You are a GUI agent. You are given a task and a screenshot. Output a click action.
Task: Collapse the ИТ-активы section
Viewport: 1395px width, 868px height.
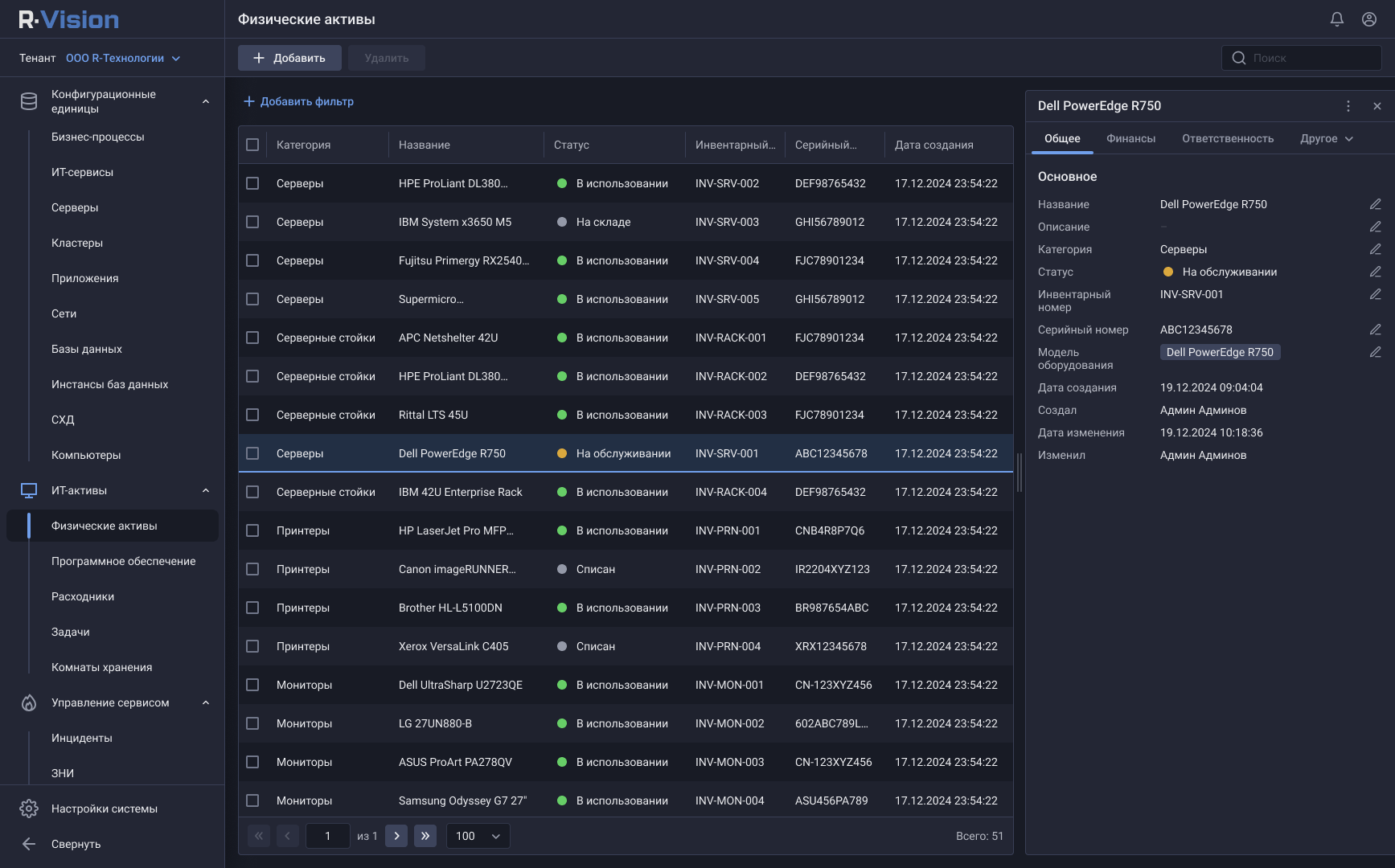coord(206,490)
